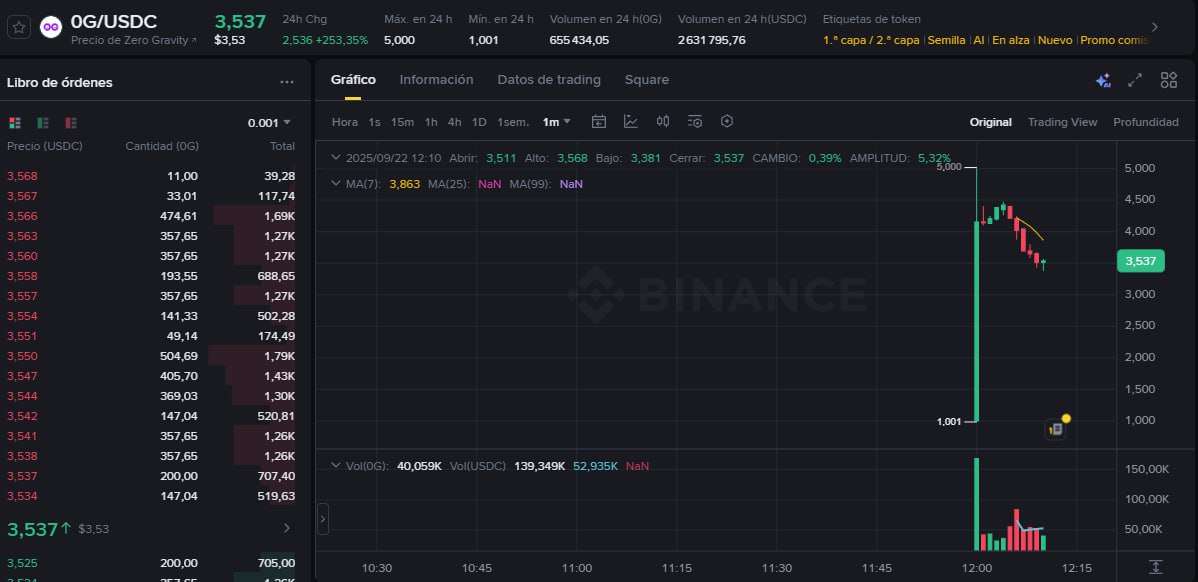Open chart display list settings icon
1198x582 pixels.
pos(695,121)
